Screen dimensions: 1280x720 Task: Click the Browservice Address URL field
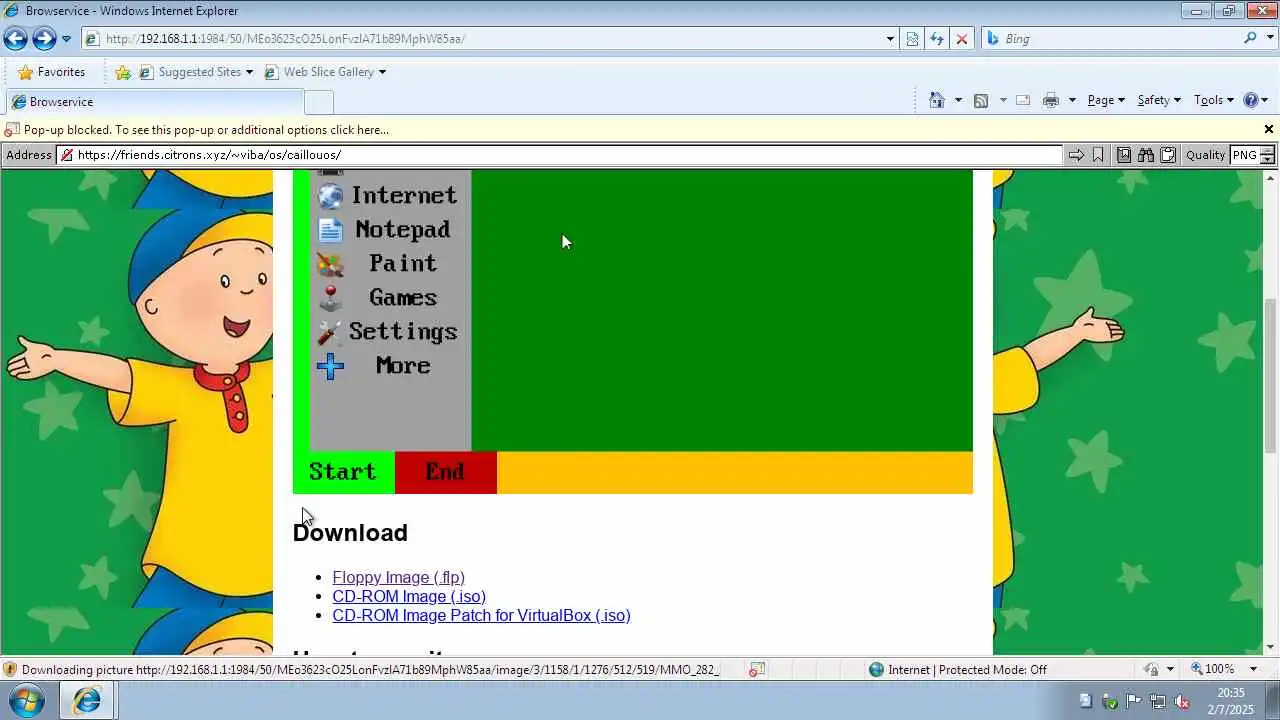tap(560, 155)
